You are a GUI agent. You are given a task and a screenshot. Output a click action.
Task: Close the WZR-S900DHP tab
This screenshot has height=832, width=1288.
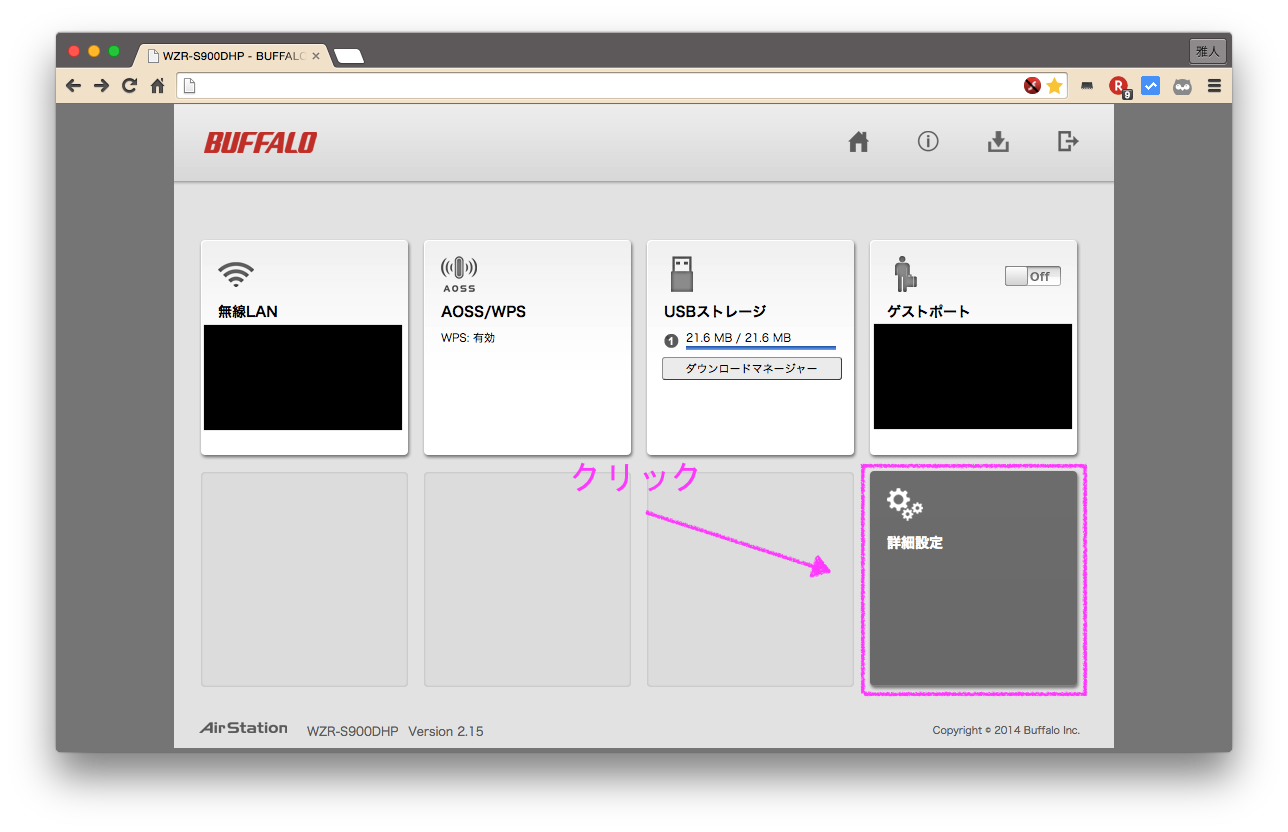316,56
